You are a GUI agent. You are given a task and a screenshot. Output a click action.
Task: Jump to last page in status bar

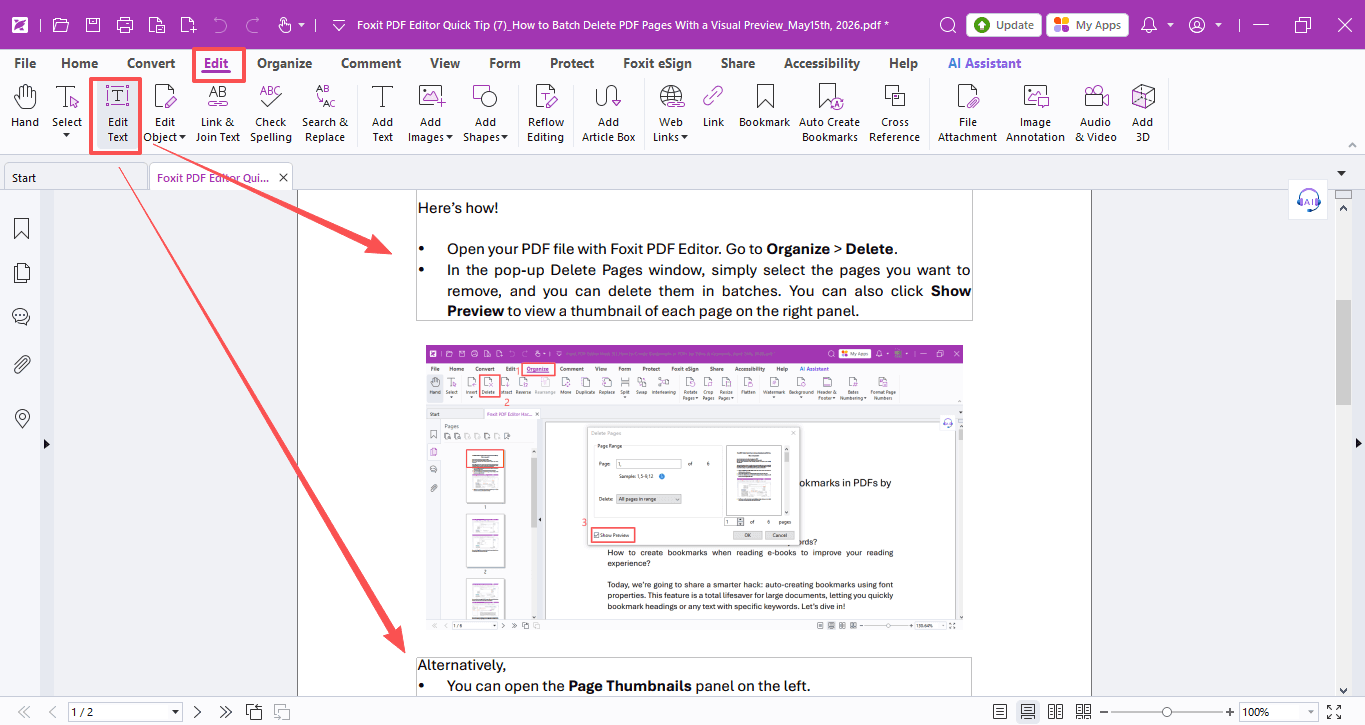pyautogui.click(x=225, y=712)
